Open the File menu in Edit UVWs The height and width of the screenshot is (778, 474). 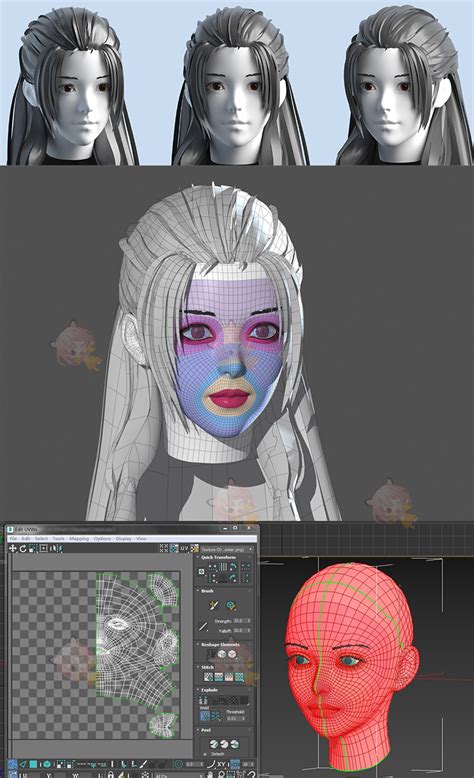(12, 539)
